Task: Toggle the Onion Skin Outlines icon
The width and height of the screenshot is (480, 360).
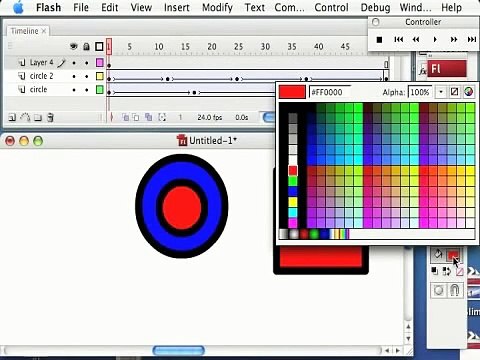Action: pyautogui.click(x=136, y=117)
